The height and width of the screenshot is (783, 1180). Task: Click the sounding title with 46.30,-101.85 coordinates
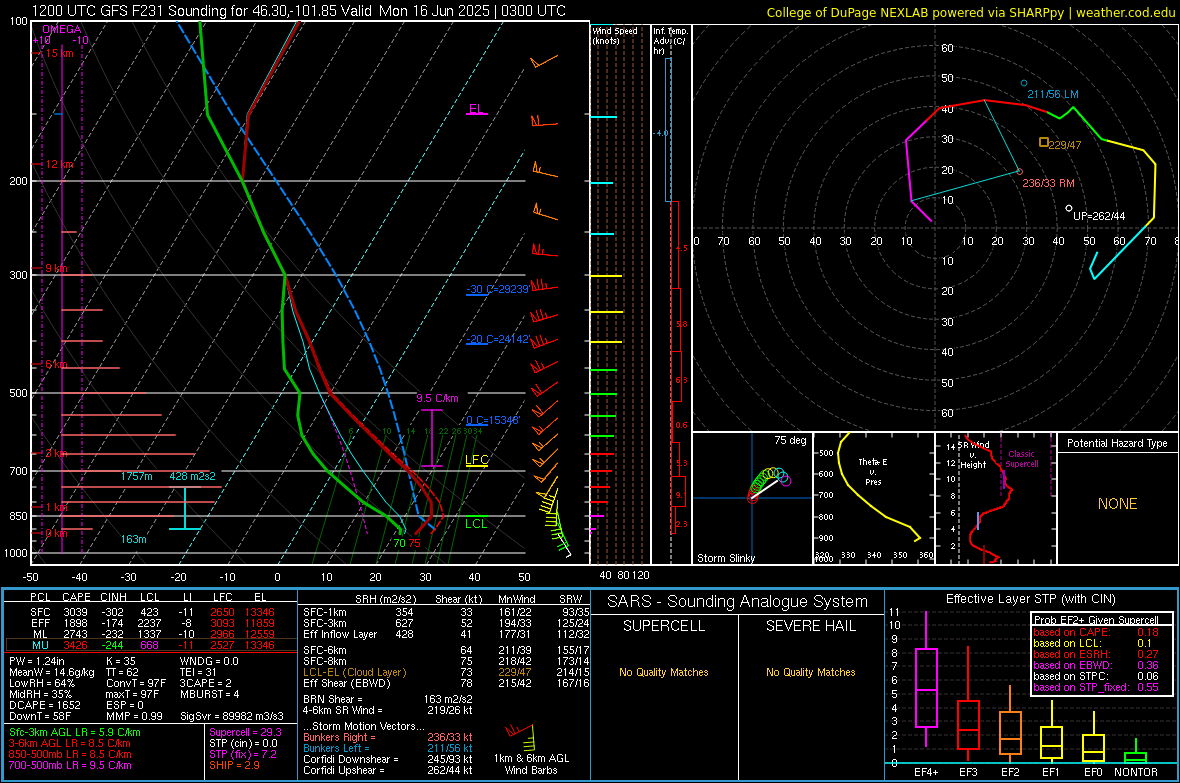pos(299,11)
